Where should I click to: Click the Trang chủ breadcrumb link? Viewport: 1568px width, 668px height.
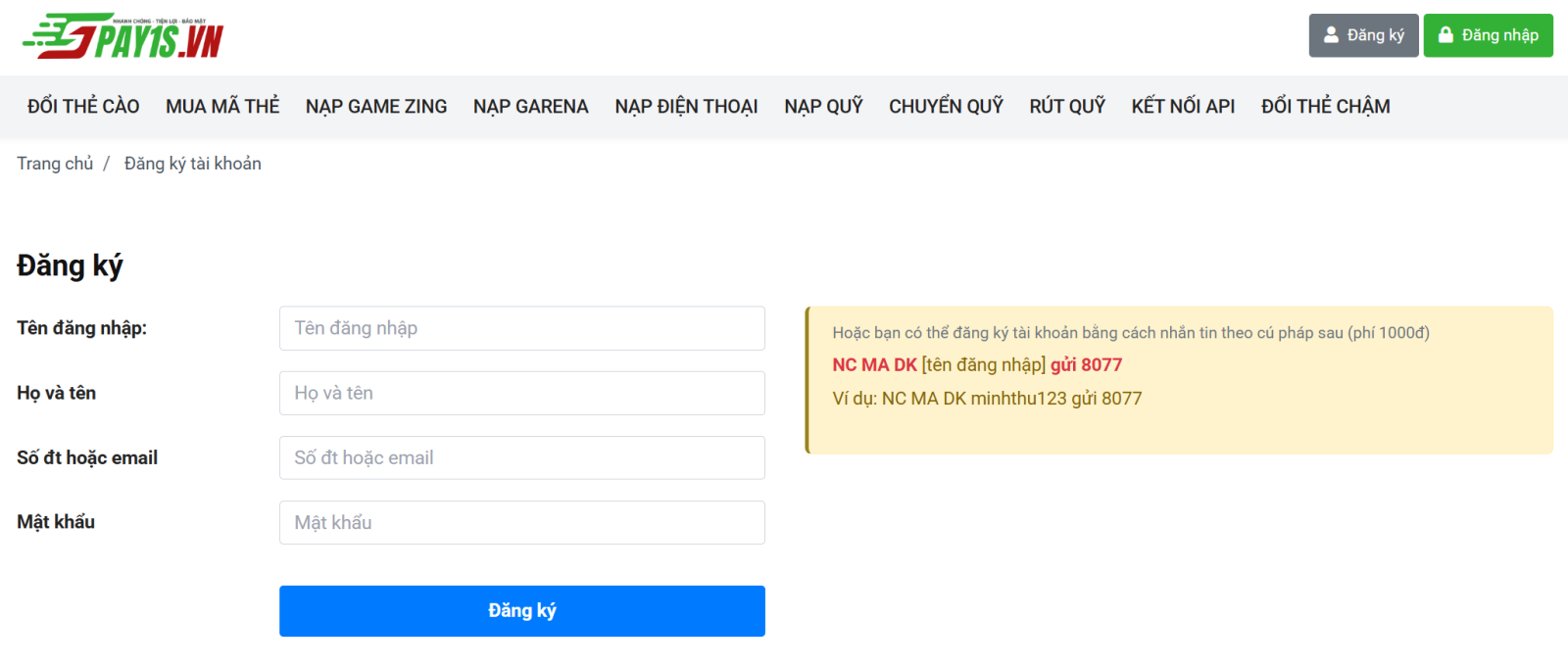(55, 164)
